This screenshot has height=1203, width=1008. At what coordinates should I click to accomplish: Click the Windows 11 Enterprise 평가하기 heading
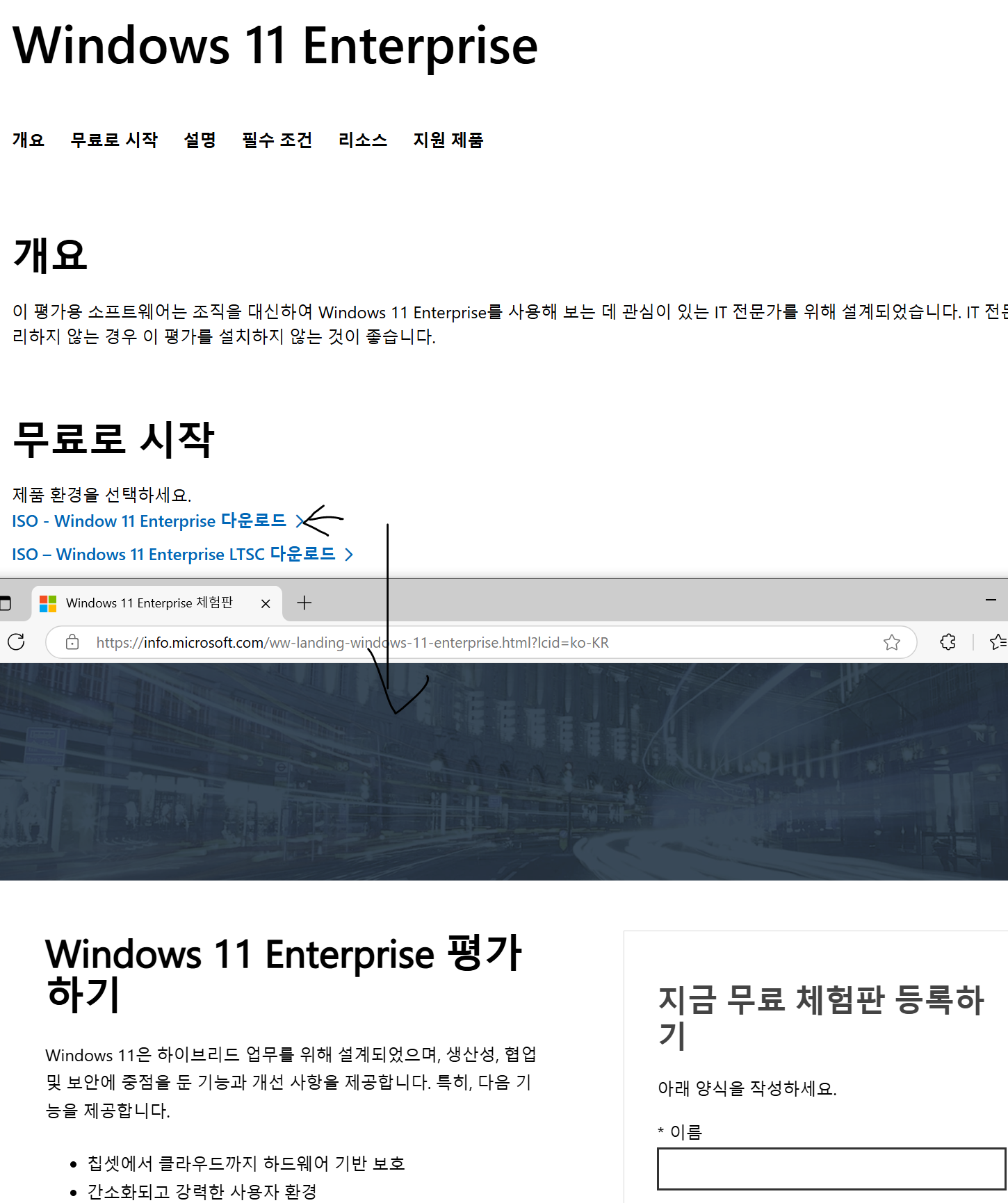point(284,974)
